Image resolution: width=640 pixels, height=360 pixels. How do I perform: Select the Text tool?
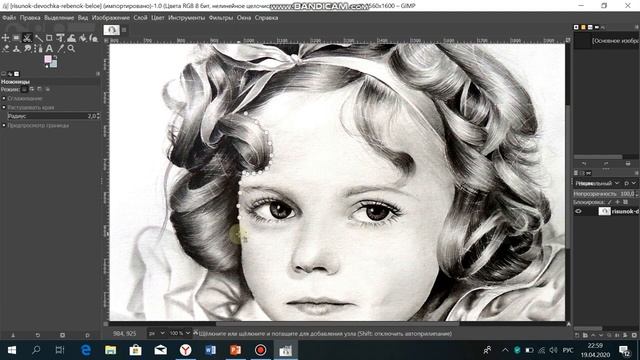[49, 49]
